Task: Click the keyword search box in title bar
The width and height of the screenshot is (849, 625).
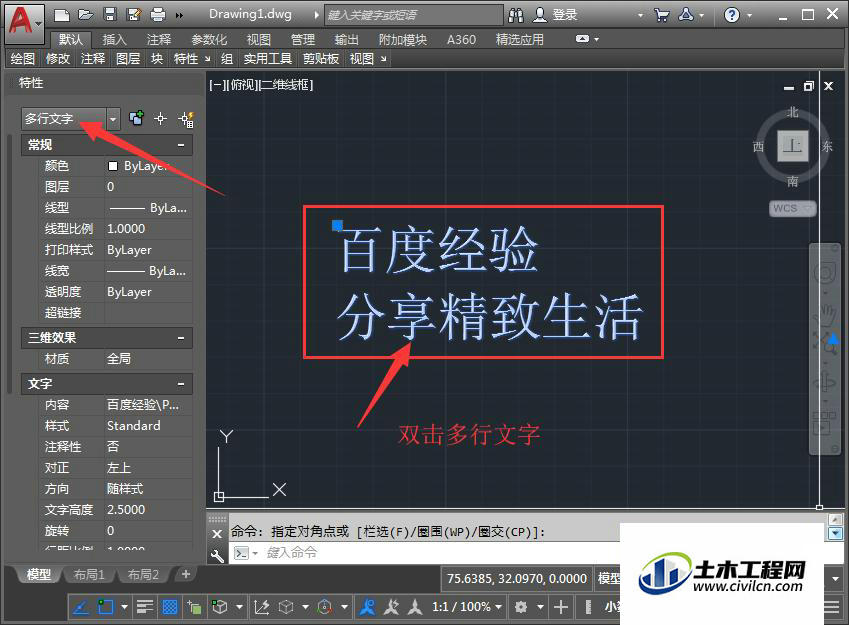Action: pyautogui.click(x=414, y=15)
